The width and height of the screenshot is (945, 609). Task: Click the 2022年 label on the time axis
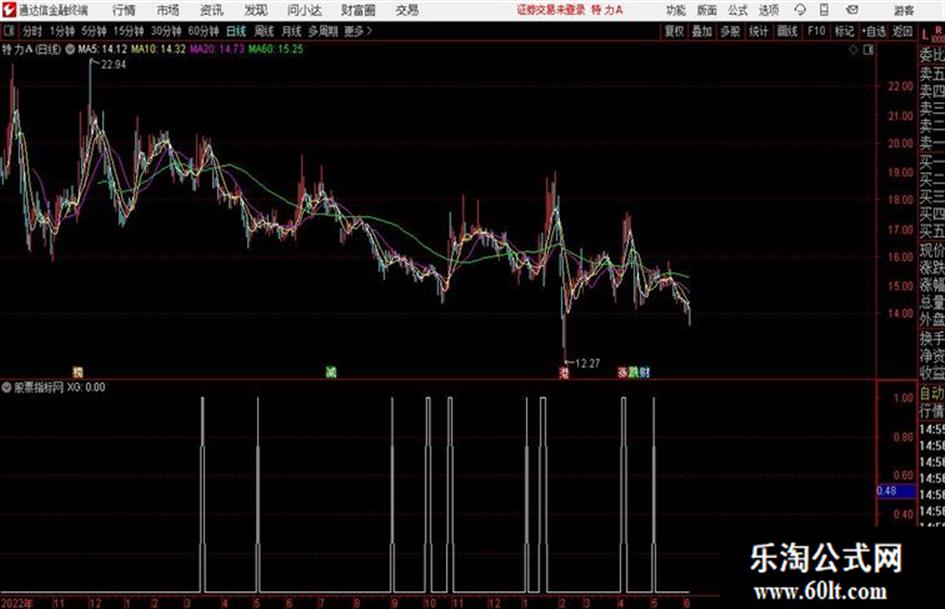pyautogui.click(x=17, y=603)
